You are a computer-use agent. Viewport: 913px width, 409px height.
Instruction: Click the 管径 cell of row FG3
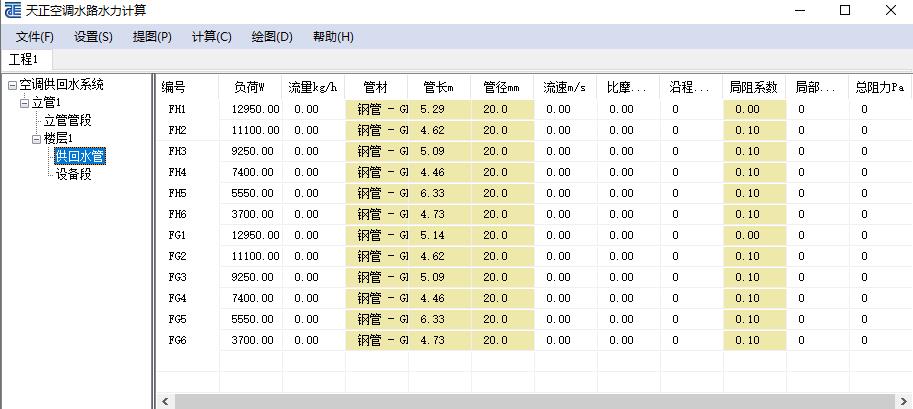coord(502,277)
